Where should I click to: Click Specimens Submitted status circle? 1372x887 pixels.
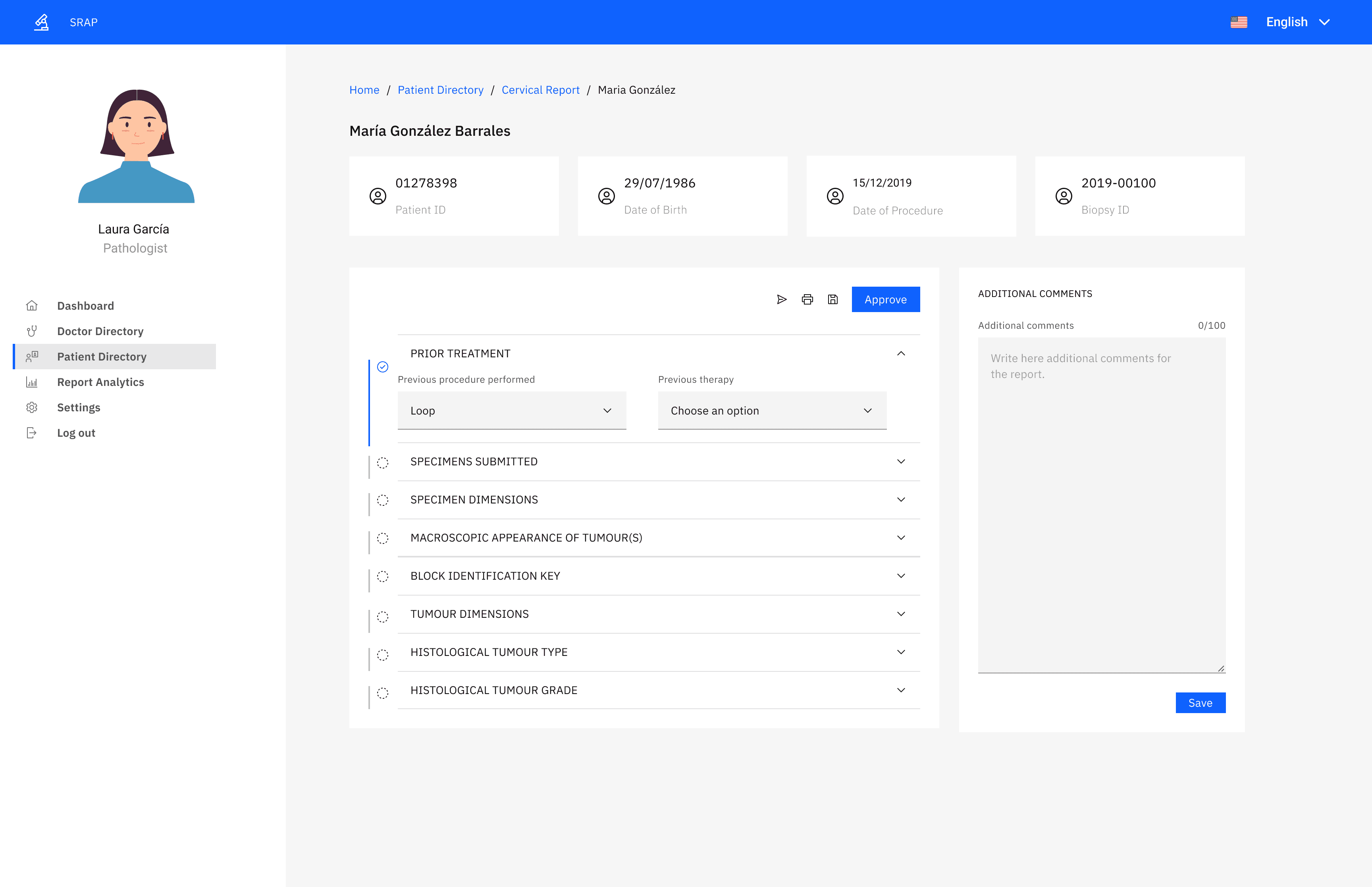(382, 463)
